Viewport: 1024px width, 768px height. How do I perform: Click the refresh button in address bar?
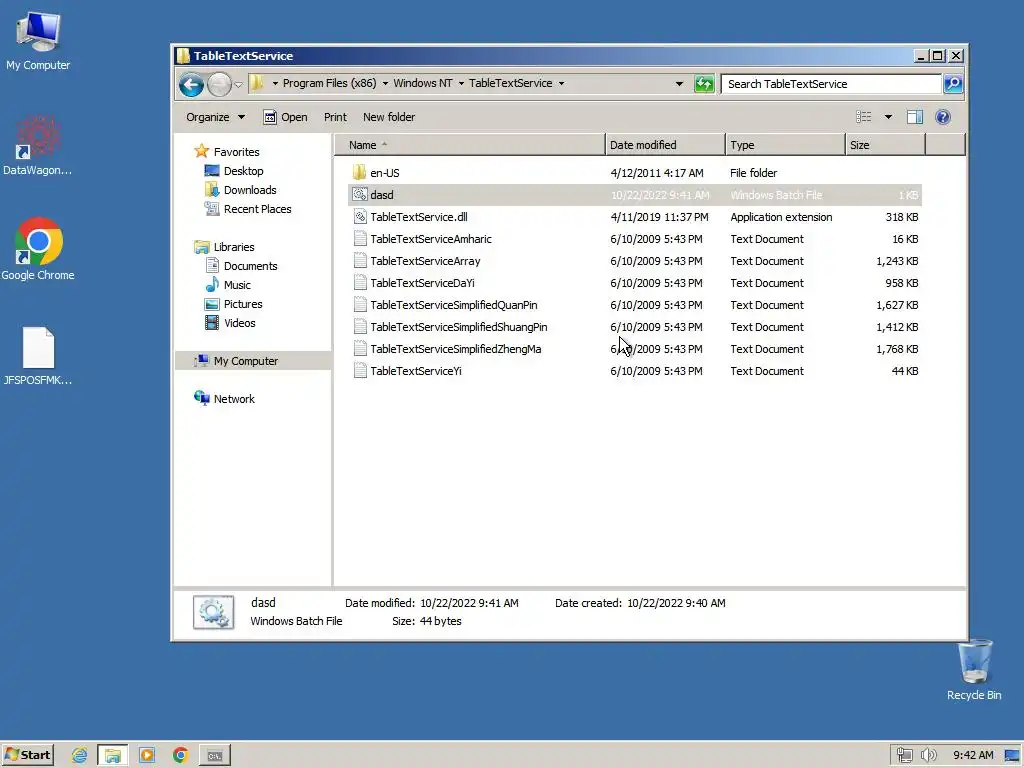(704, 84)
